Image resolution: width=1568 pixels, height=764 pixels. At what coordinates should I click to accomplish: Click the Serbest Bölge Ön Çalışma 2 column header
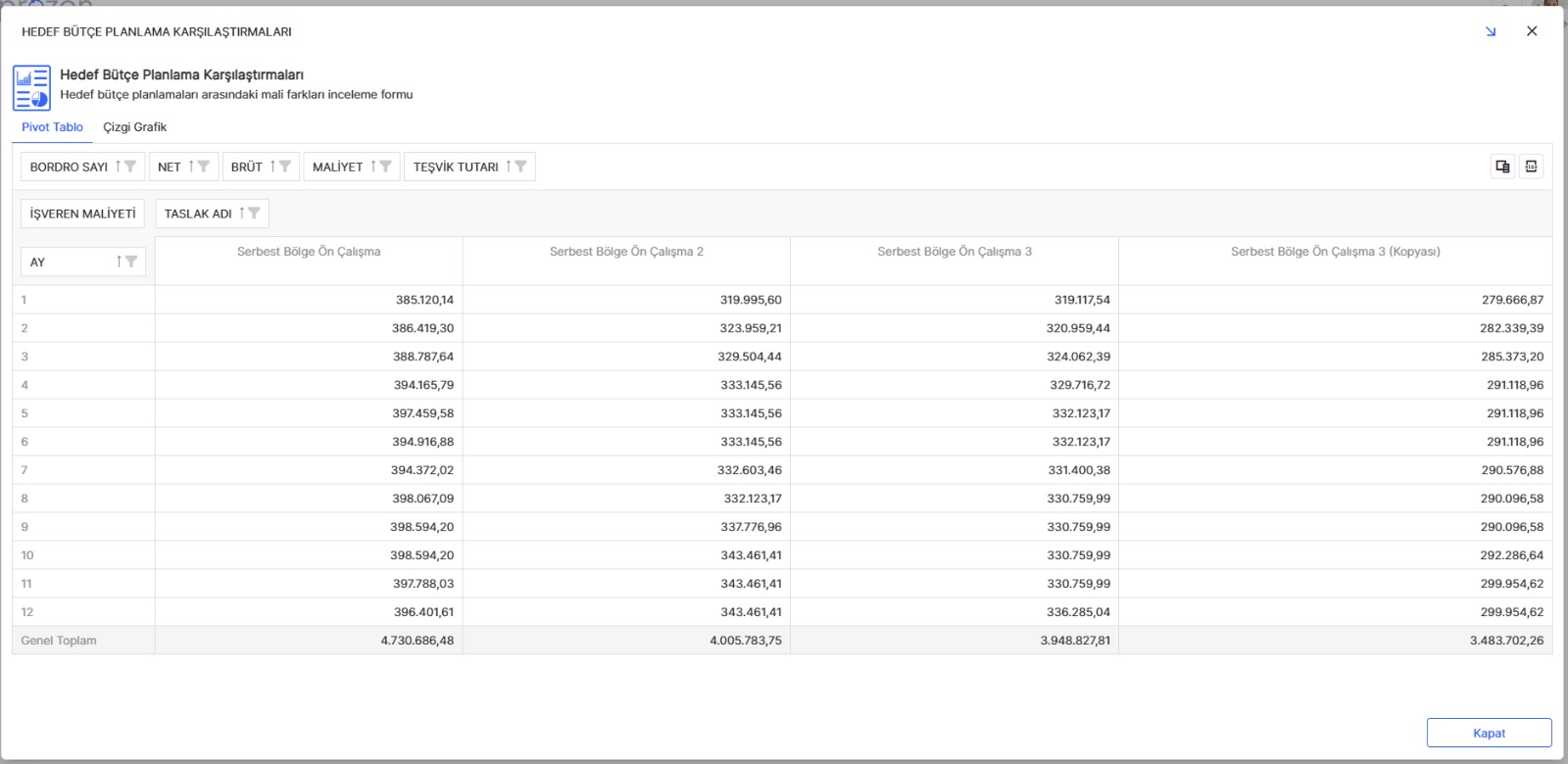(626, 252)
